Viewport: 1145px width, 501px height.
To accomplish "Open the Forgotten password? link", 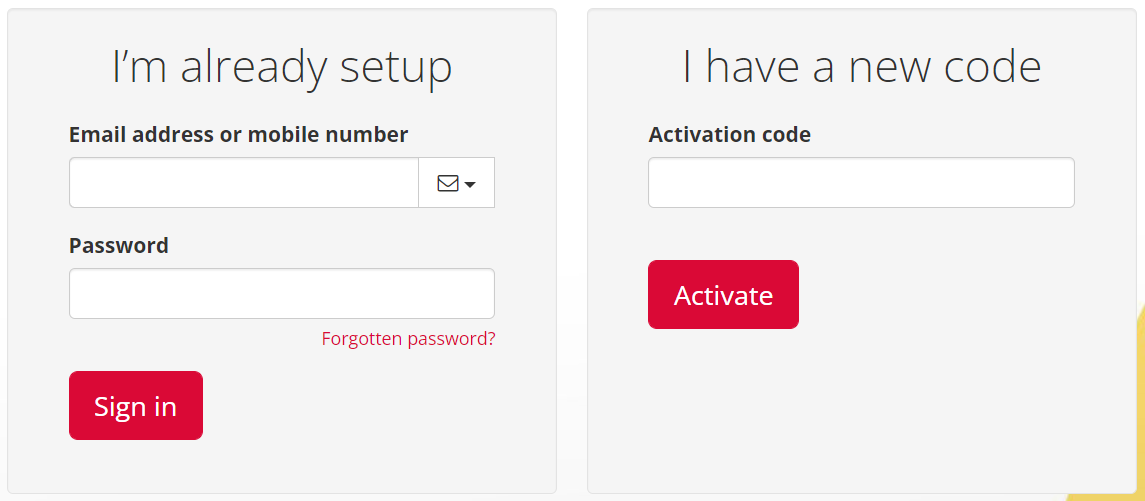I will 408,339.
